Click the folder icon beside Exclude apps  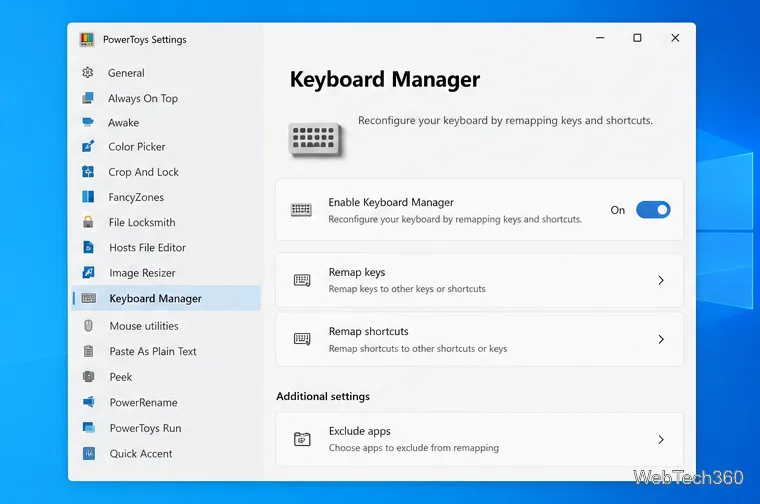(x=302, y=439)
